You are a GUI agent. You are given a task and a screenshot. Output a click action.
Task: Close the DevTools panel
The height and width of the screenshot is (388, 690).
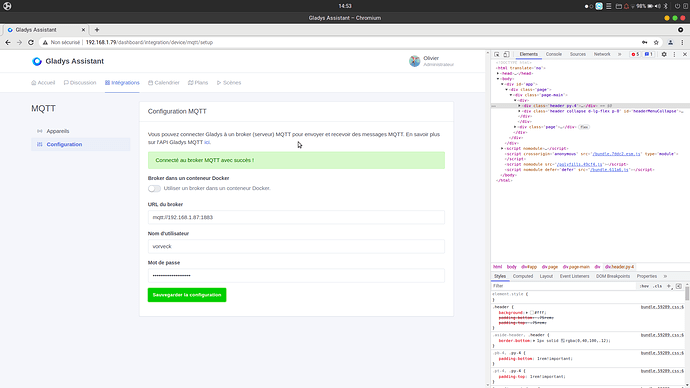coord(685,54)
